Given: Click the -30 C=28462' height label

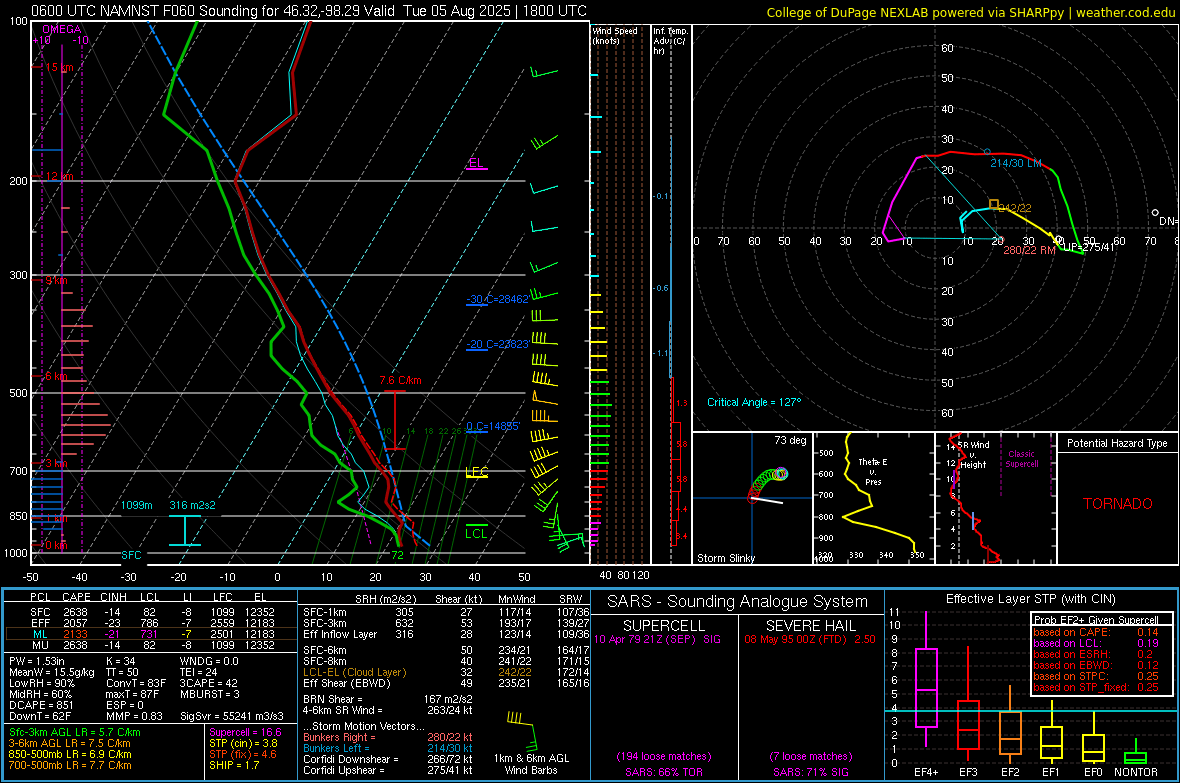Looking at the screenshot, I should pos(497,300).
